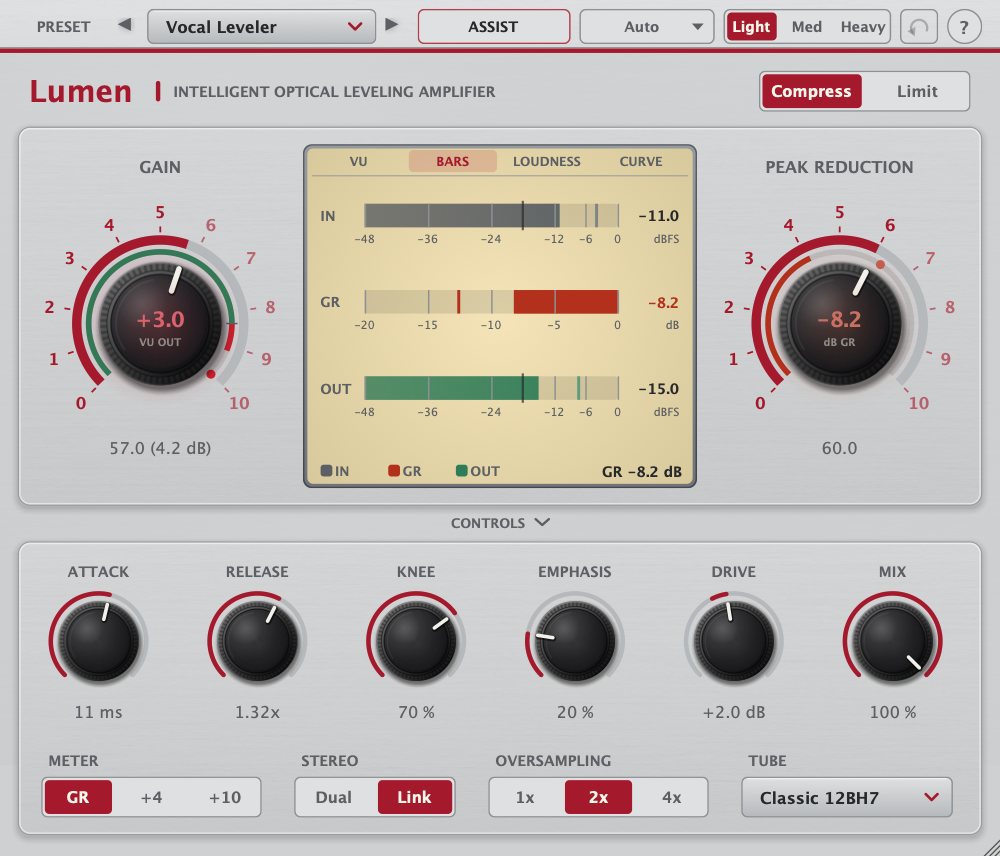Click the DRIVE knob
1000x856 pixels.
[733, 640]
